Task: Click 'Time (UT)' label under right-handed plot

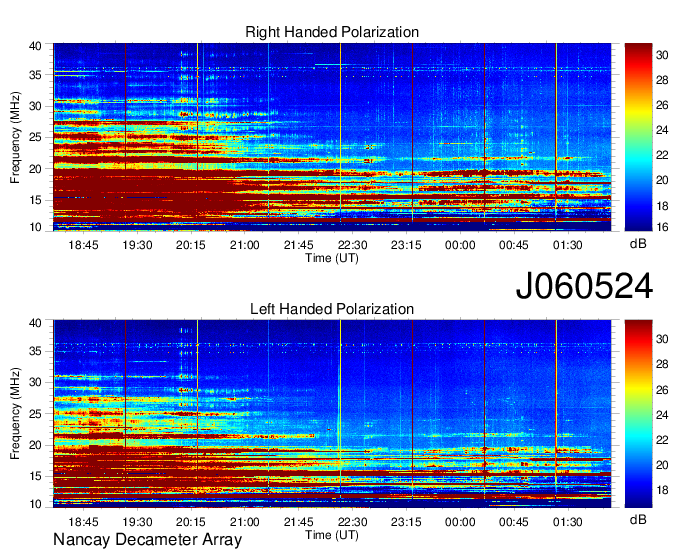Action: [x=332, y=258]
